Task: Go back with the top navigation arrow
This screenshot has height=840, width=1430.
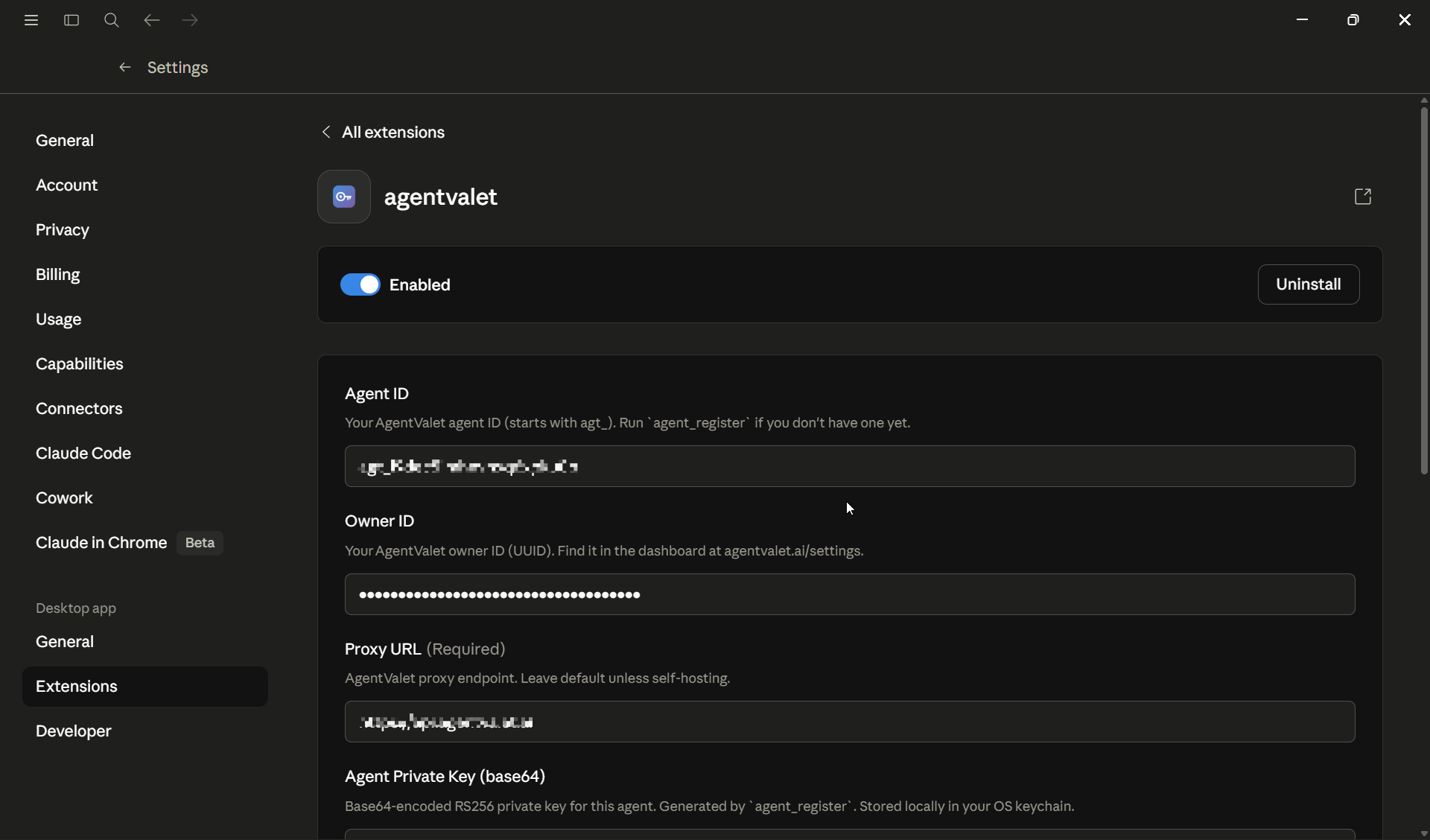Action: (151, 20)
